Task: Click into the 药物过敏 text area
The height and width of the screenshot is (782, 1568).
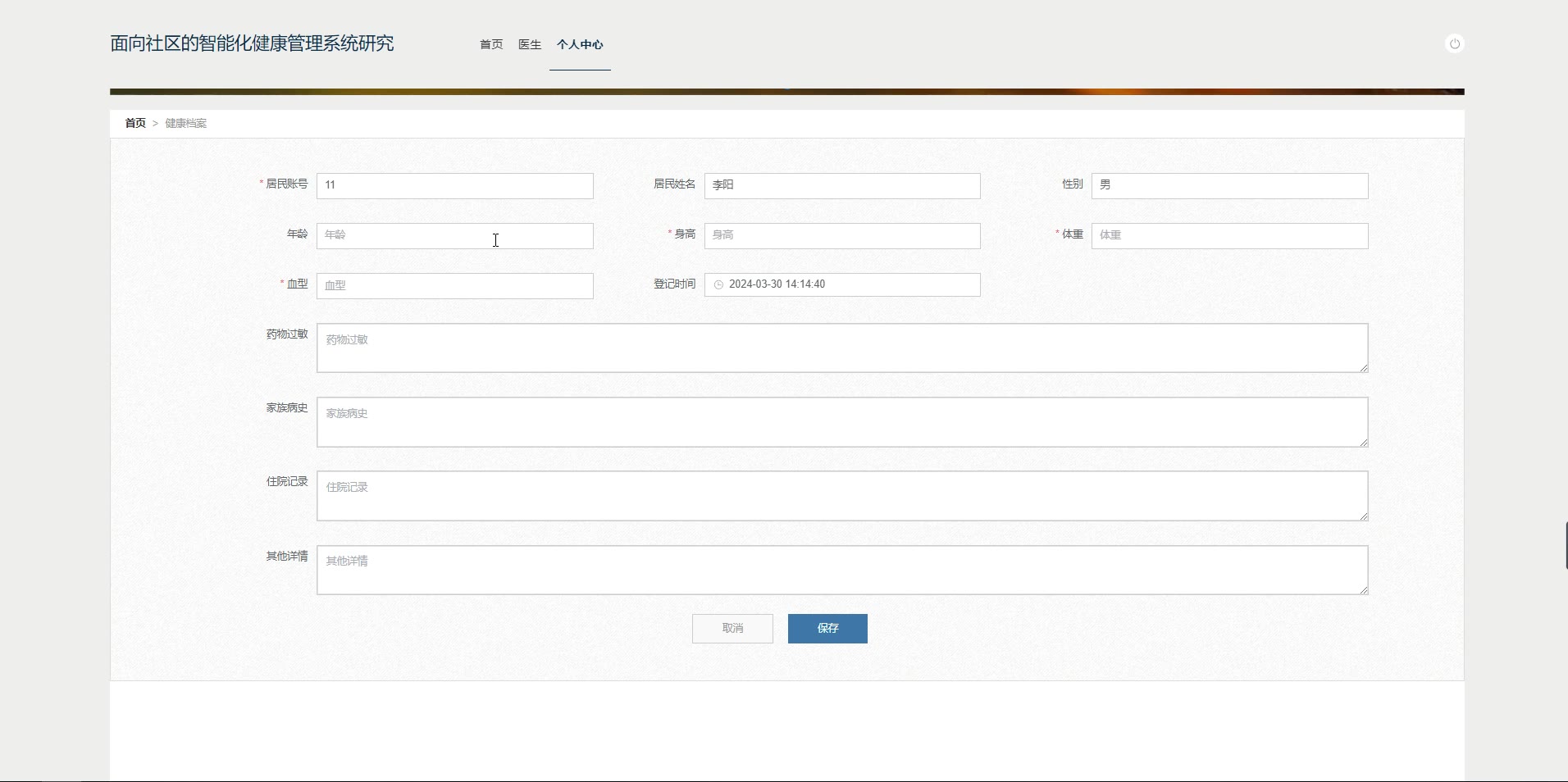Action: [842, 348]
